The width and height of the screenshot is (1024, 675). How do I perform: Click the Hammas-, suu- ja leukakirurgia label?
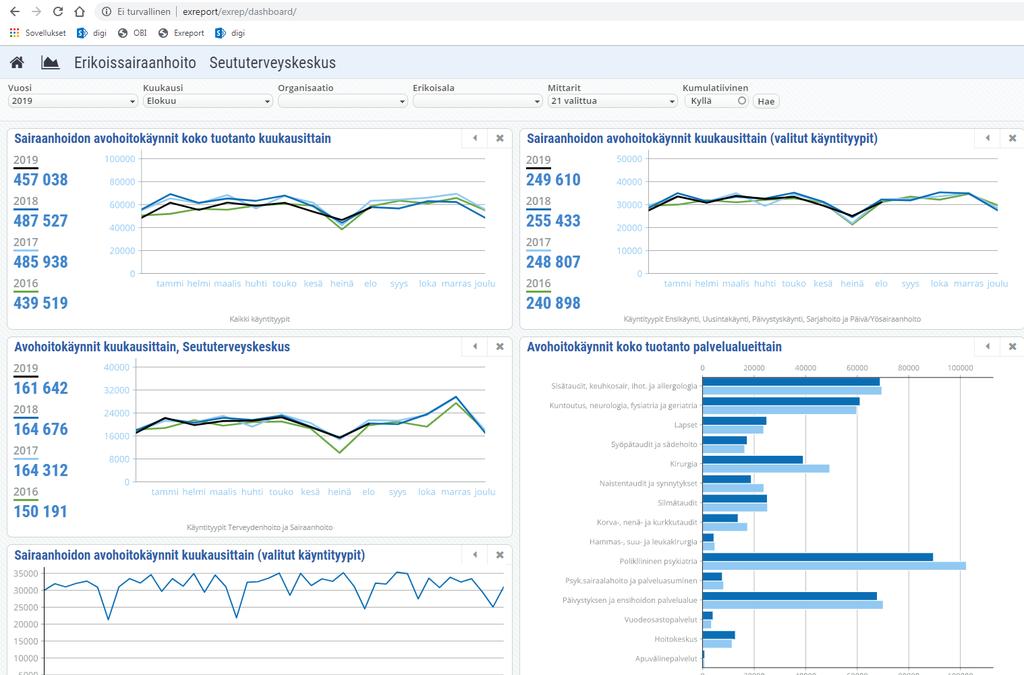click(643, 542)
